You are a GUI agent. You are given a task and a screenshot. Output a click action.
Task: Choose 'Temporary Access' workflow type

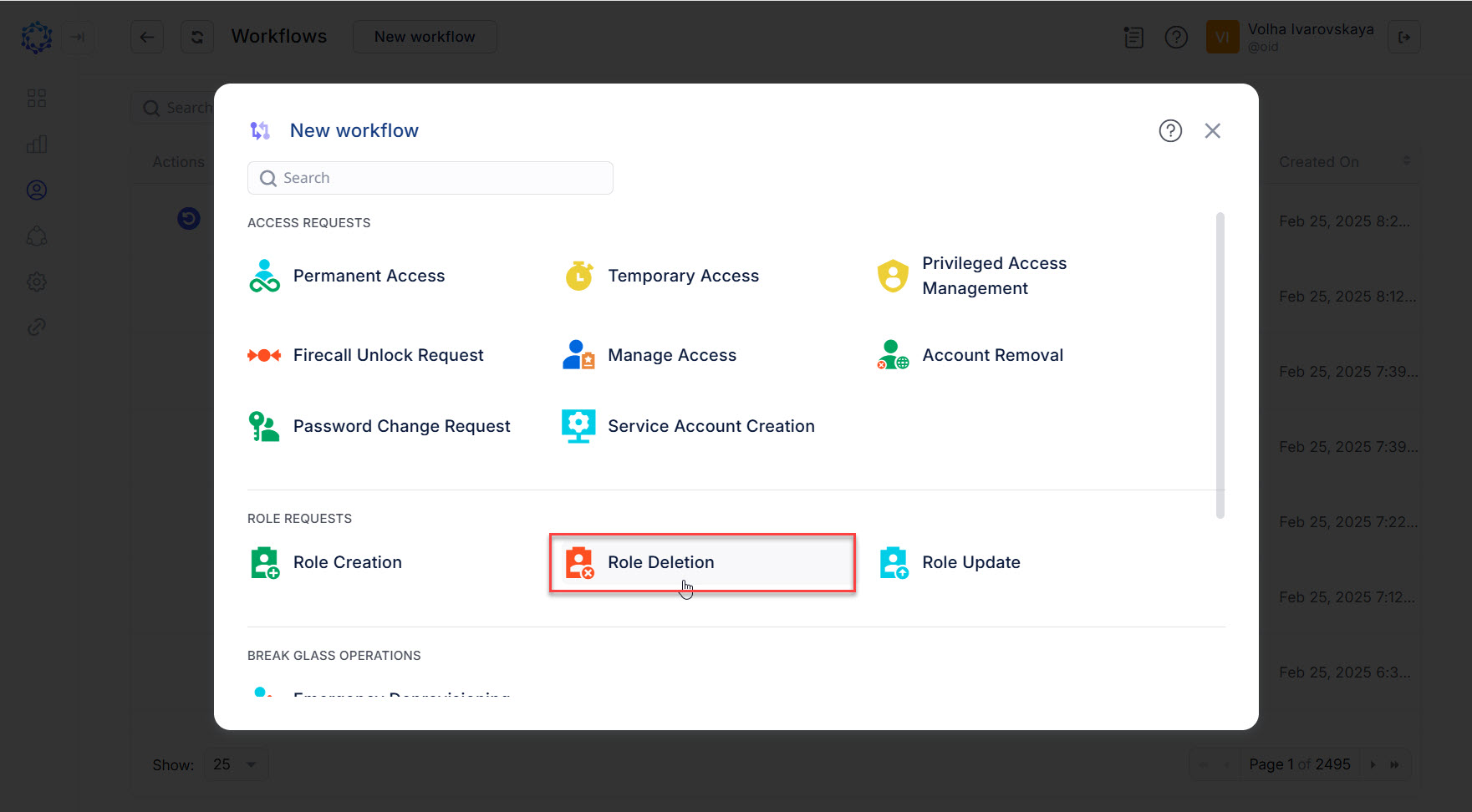click(x=684, y=276)
